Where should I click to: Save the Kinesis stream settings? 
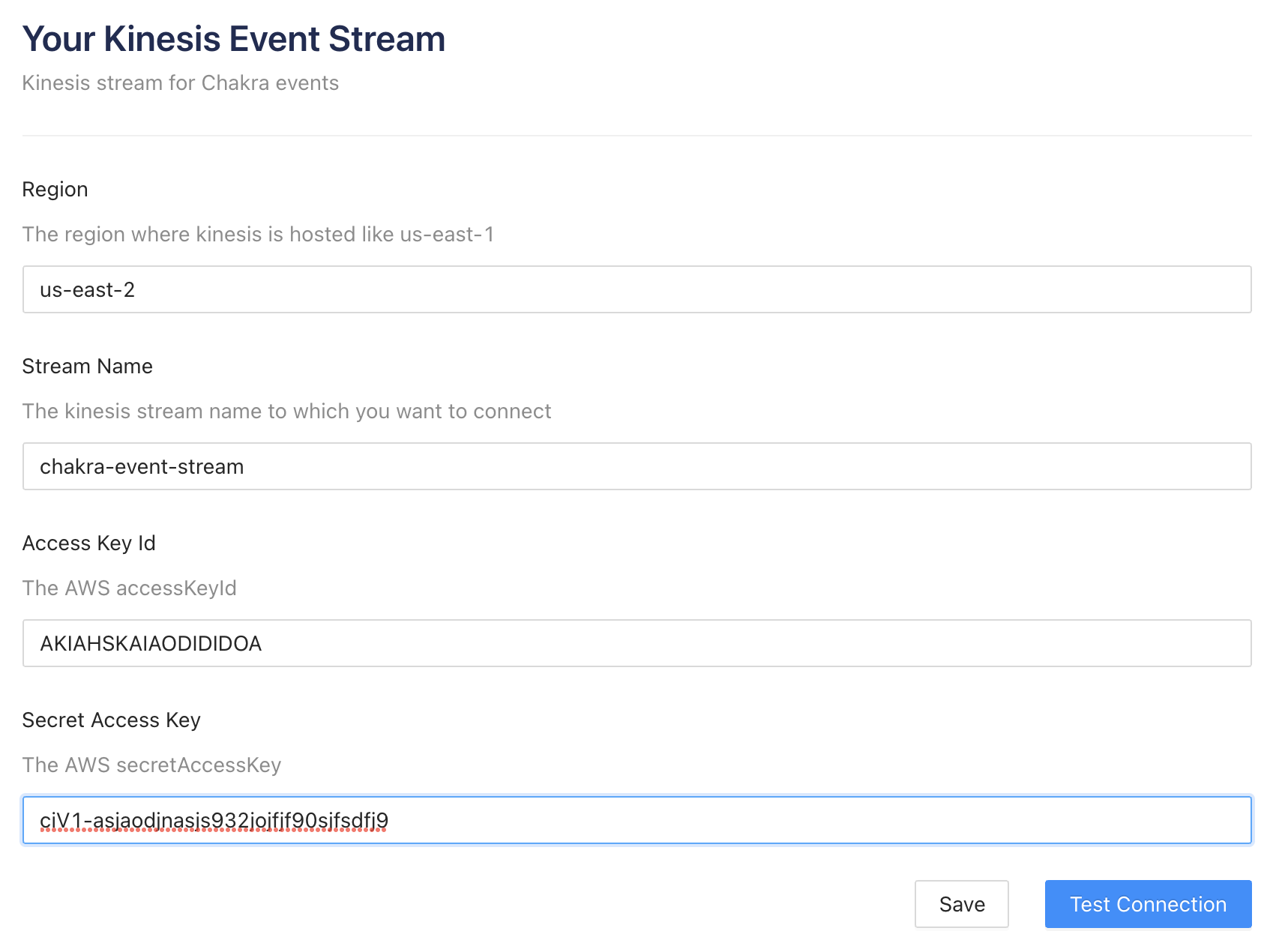coord(962,904)
